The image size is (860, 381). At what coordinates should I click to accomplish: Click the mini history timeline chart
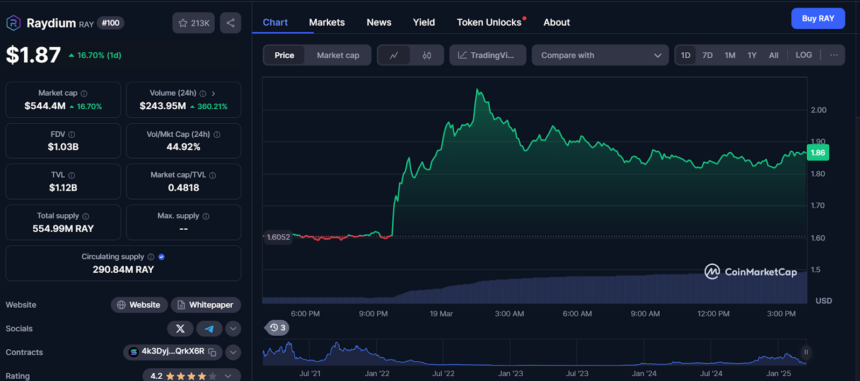tap(534, 352)
